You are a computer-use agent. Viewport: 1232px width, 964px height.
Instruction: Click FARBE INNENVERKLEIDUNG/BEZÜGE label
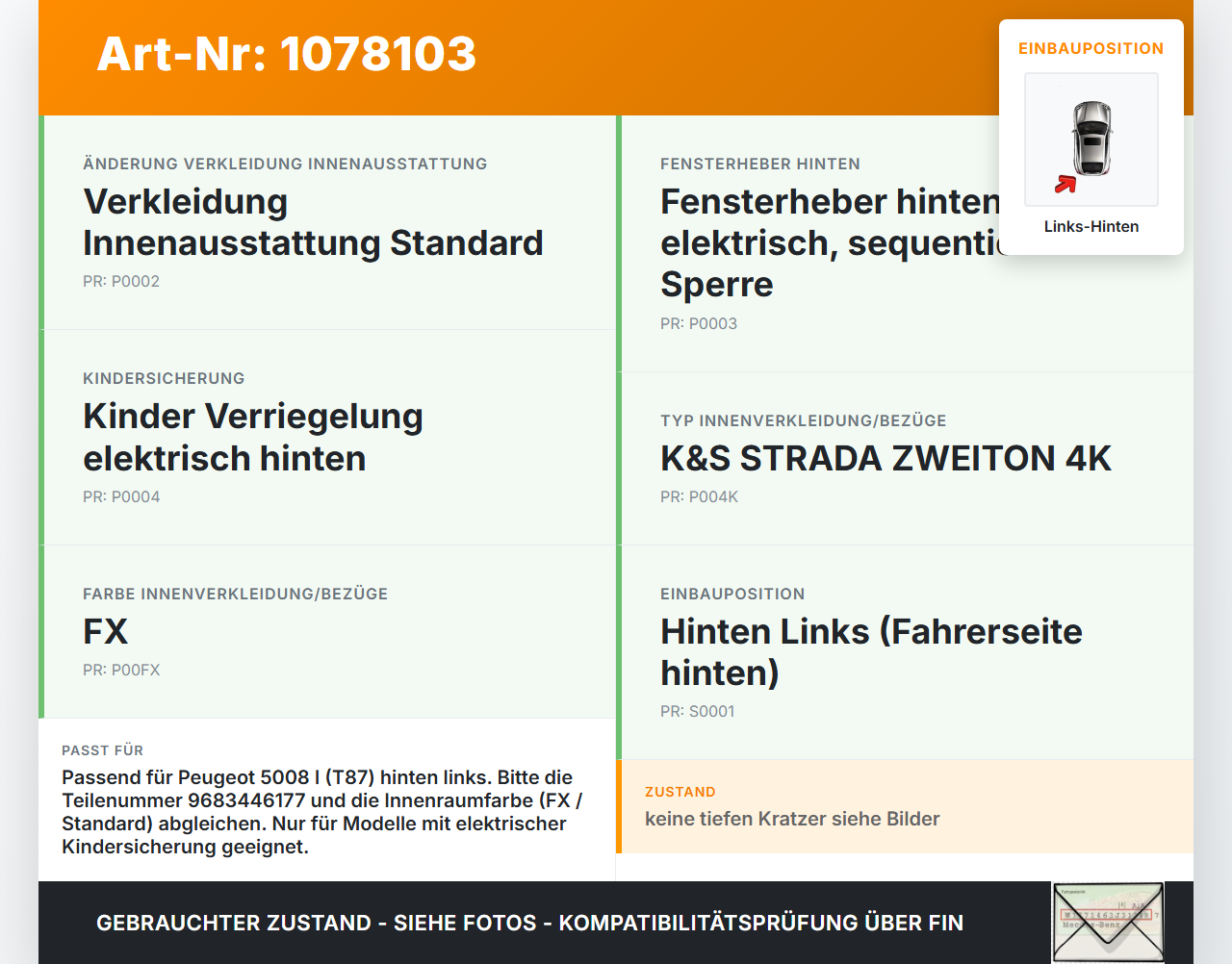click(236, 594)
